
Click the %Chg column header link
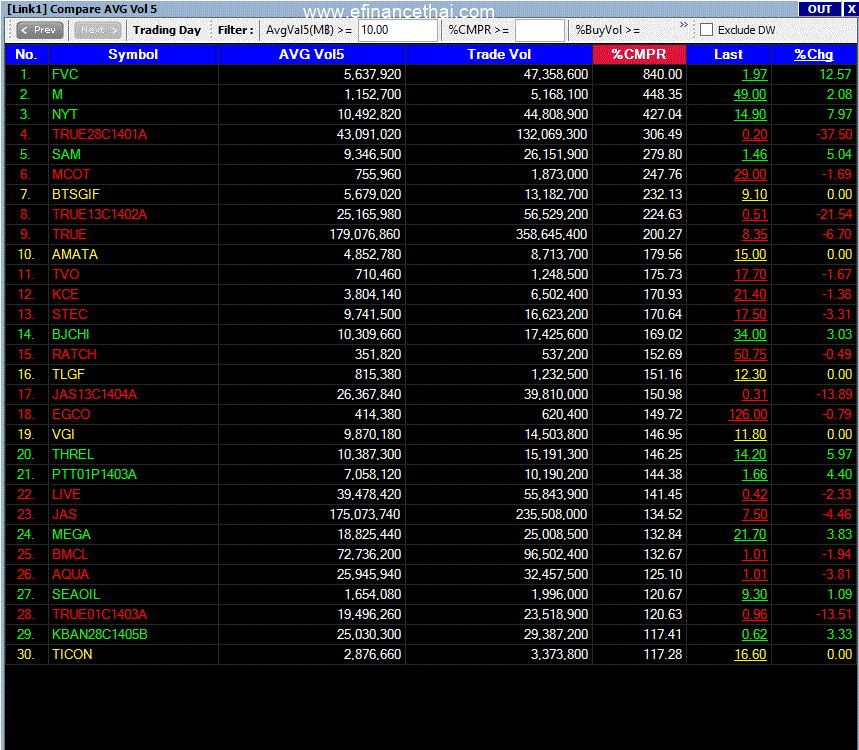coord(814,54)
